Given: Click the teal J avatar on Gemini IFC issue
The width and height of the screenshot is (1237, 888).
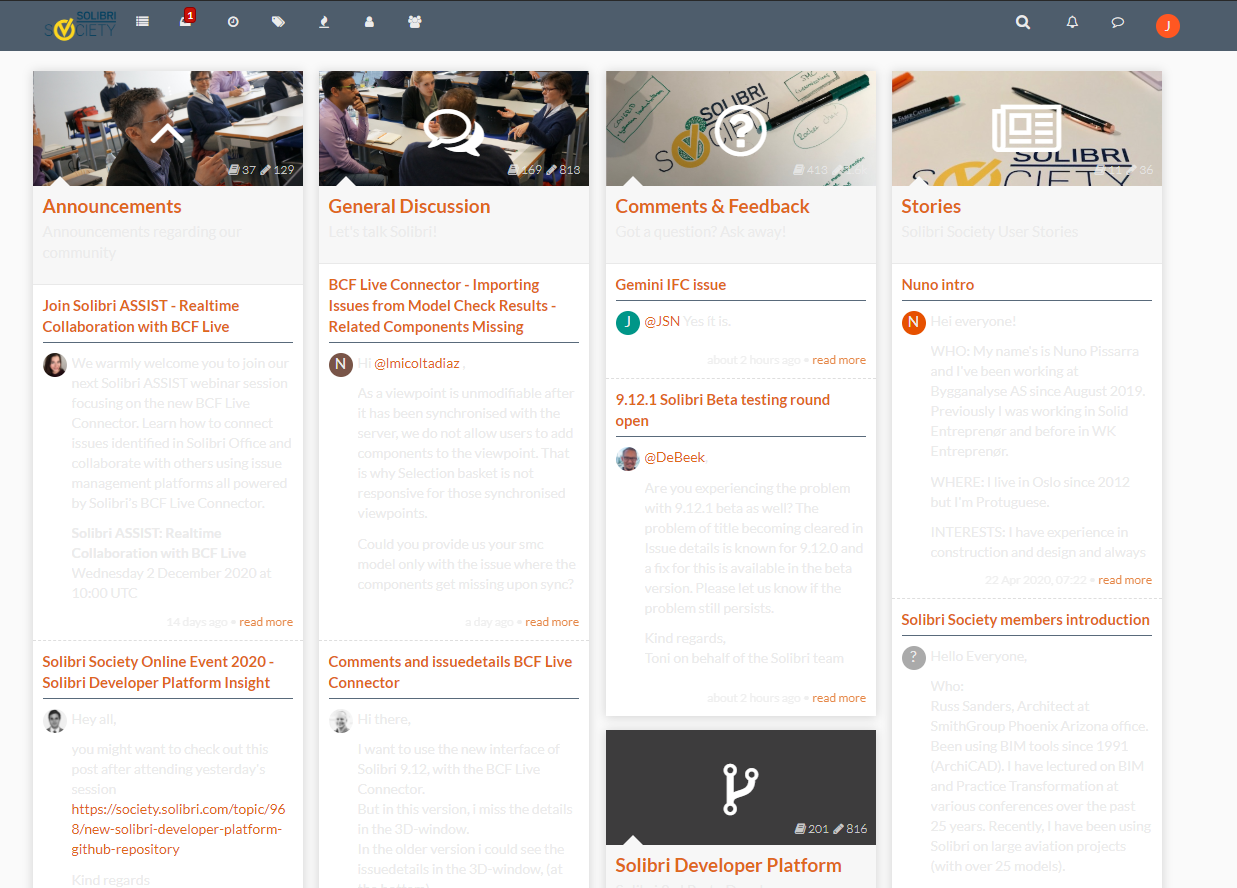Looking at the screenshot, I should (628, 322).
